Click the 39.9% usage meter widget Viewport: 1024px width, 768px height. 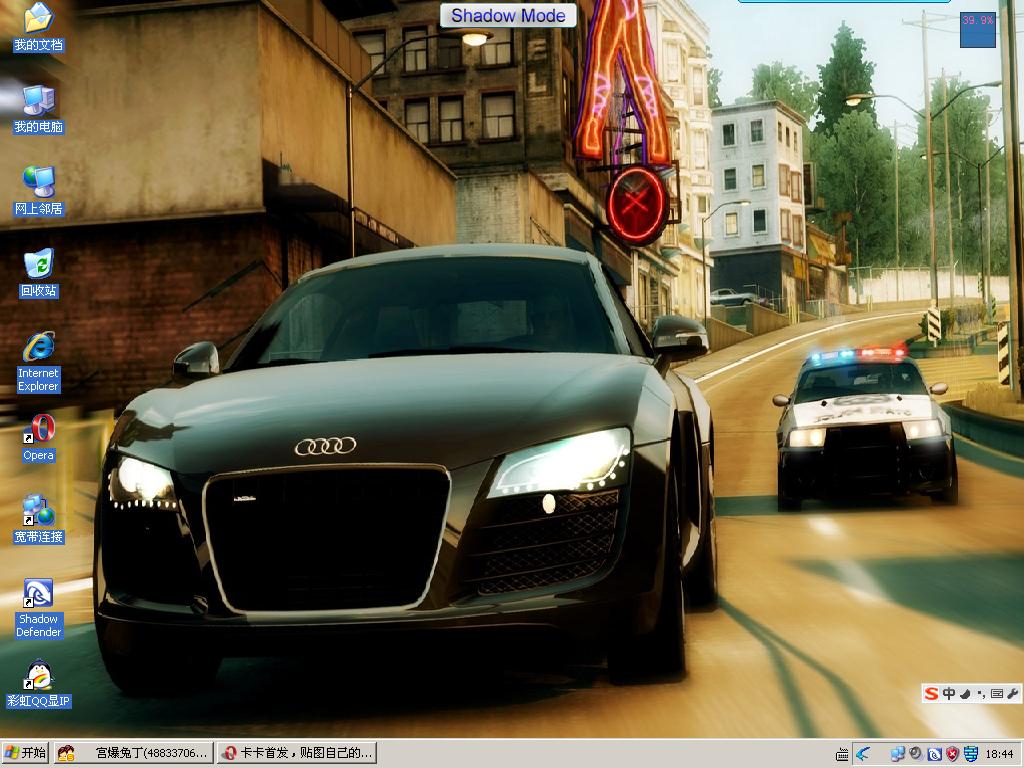pos(978,29)
